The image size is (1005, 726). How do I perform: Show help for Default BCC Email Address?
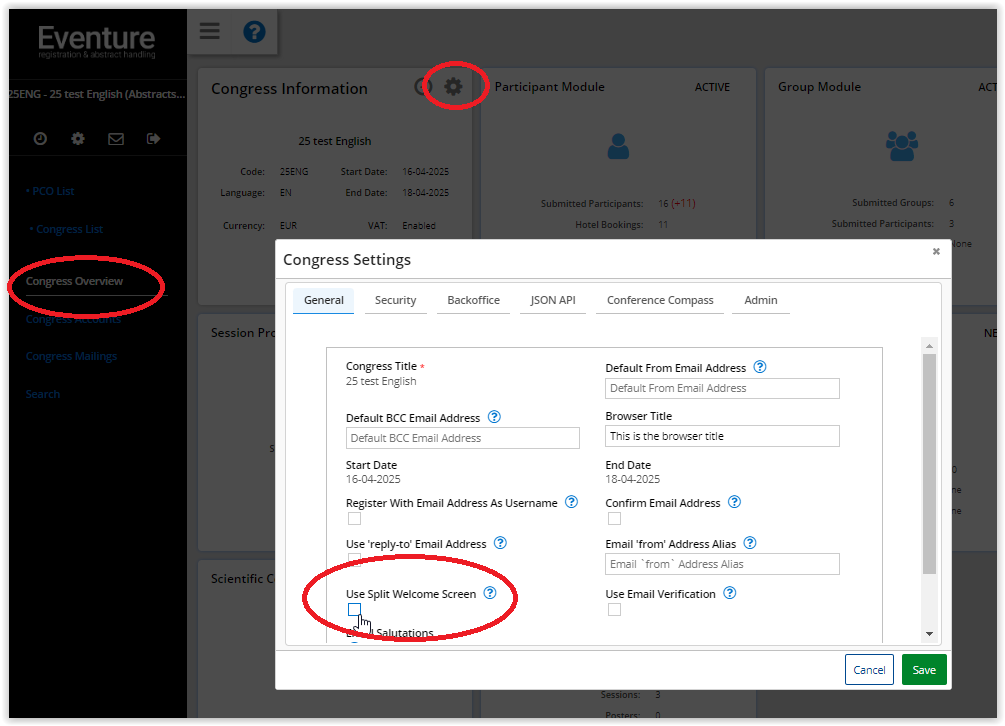click(x=494, y=417)
